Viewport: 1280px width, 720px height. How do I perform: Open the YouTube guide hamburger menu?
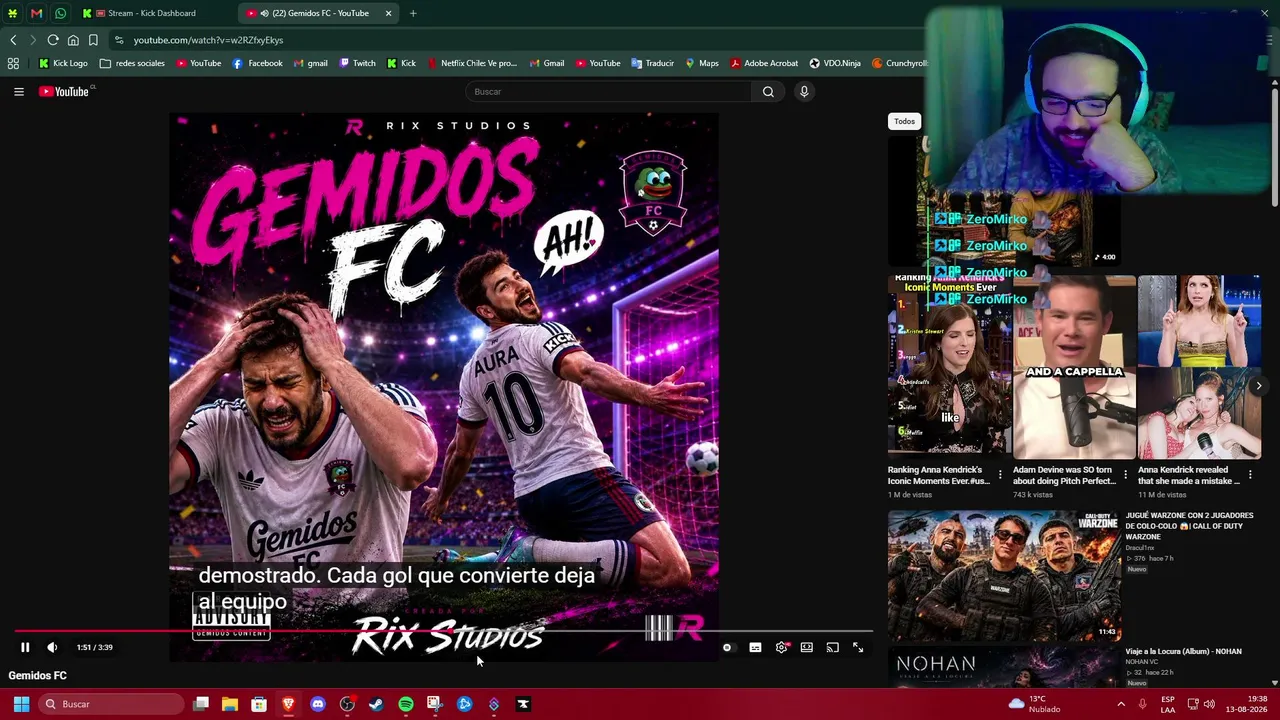[x=18, y=91]
